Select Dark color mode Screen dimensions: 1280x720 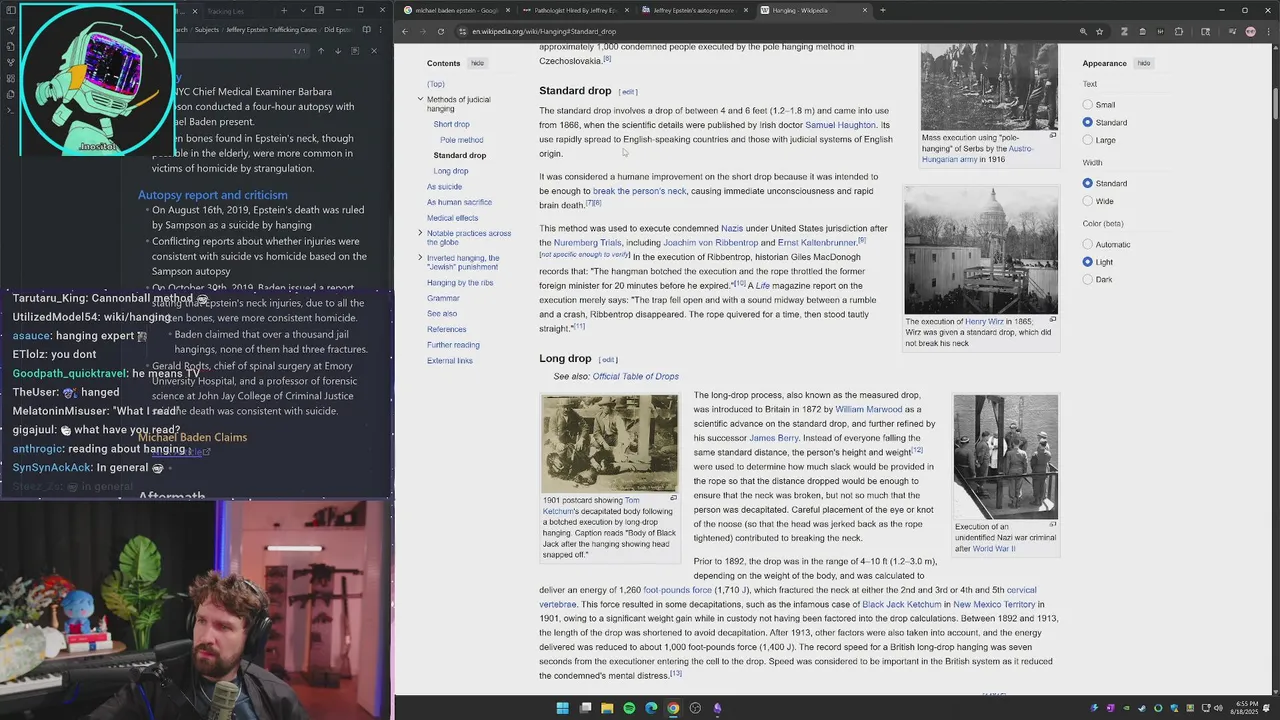click(x=1087, y=279)
